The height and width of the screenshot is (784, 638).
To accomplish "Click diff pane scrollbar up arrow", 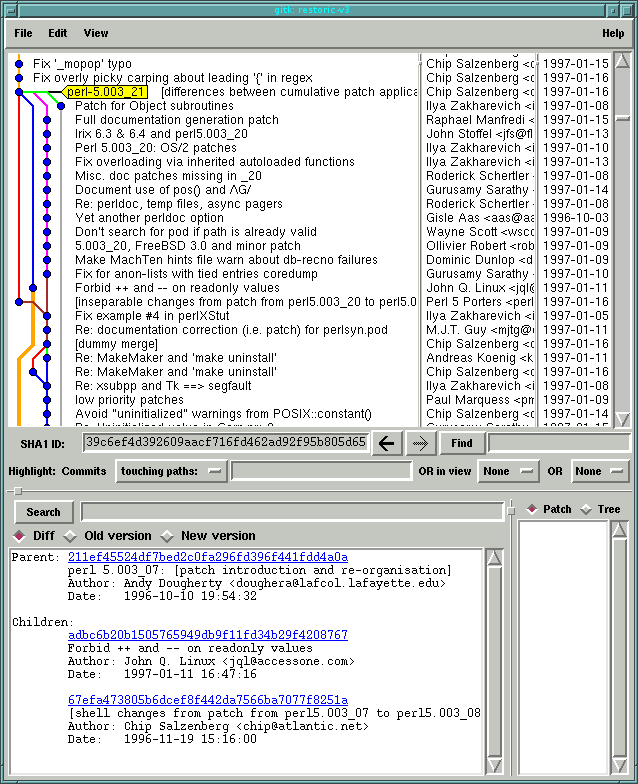I will (494, 557).
